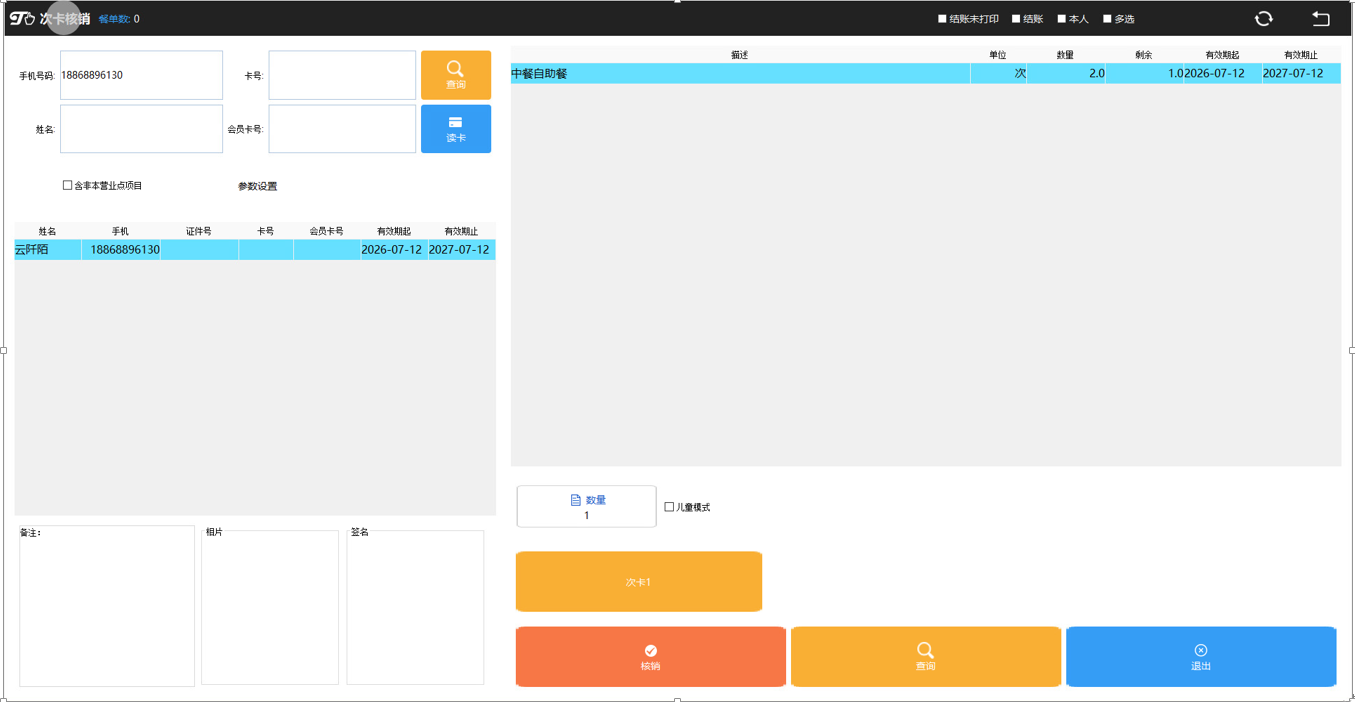The height and width of the screenshot is (702, 1355).
Task: Click the bottom orange 查询 magnifier button
Action: click(x=926, y=657)
